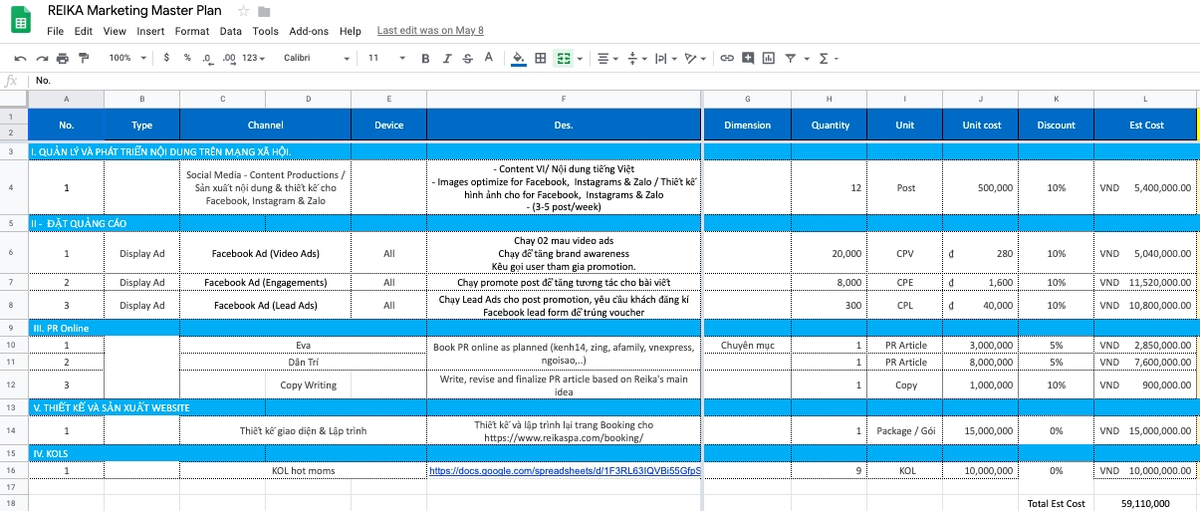The height and width of the screenshot is (511, 1200).
Task: Open the fill color tool
Action: pyautogui.click(x=518, y=58)
